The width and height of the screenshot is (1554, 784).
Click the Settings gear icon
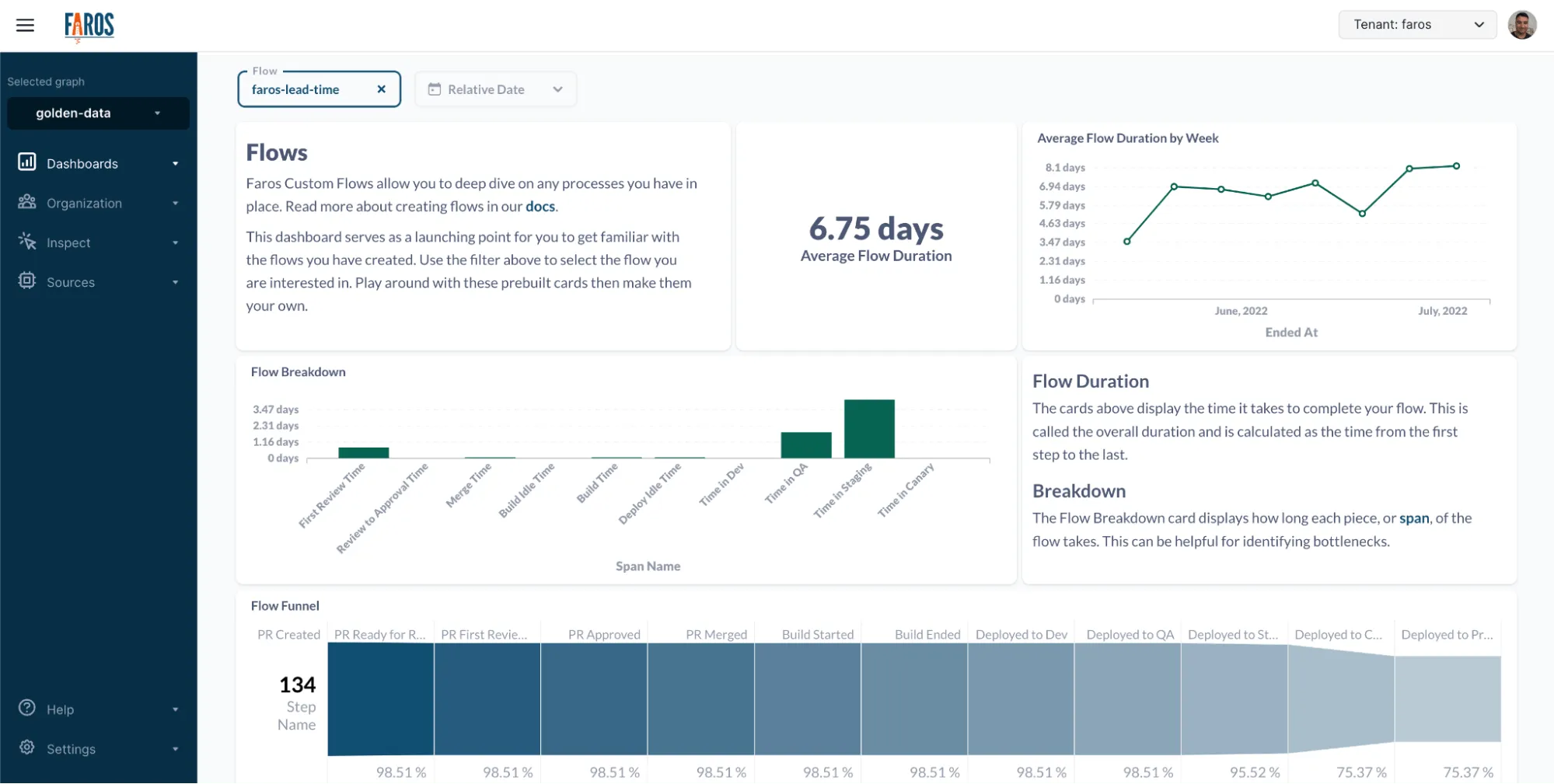coord(25,748)
